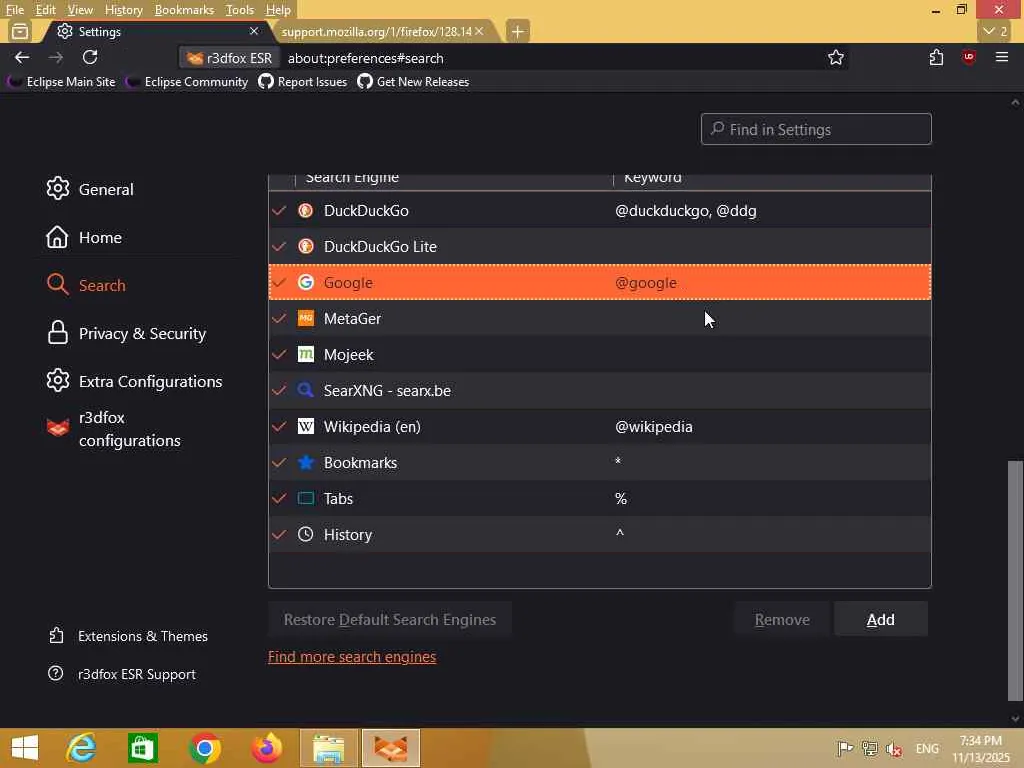Open Privacy & Security settings
This screenshot has width=1024, height=768.
point(126,333)
